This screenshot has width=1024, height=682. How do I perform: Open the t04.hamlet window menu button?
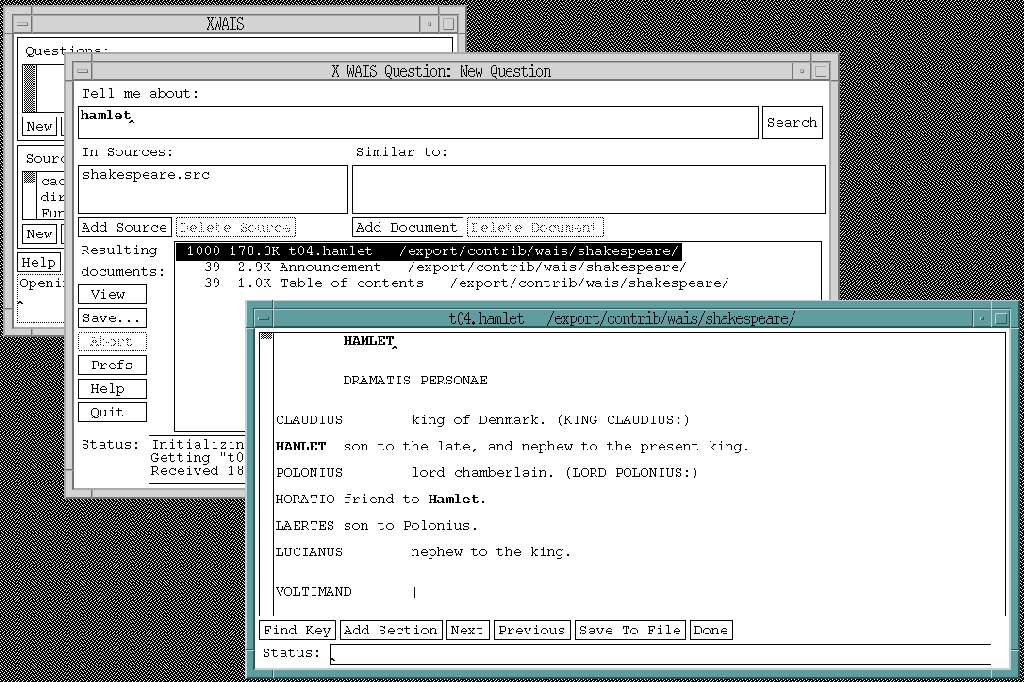pos(262,319)
